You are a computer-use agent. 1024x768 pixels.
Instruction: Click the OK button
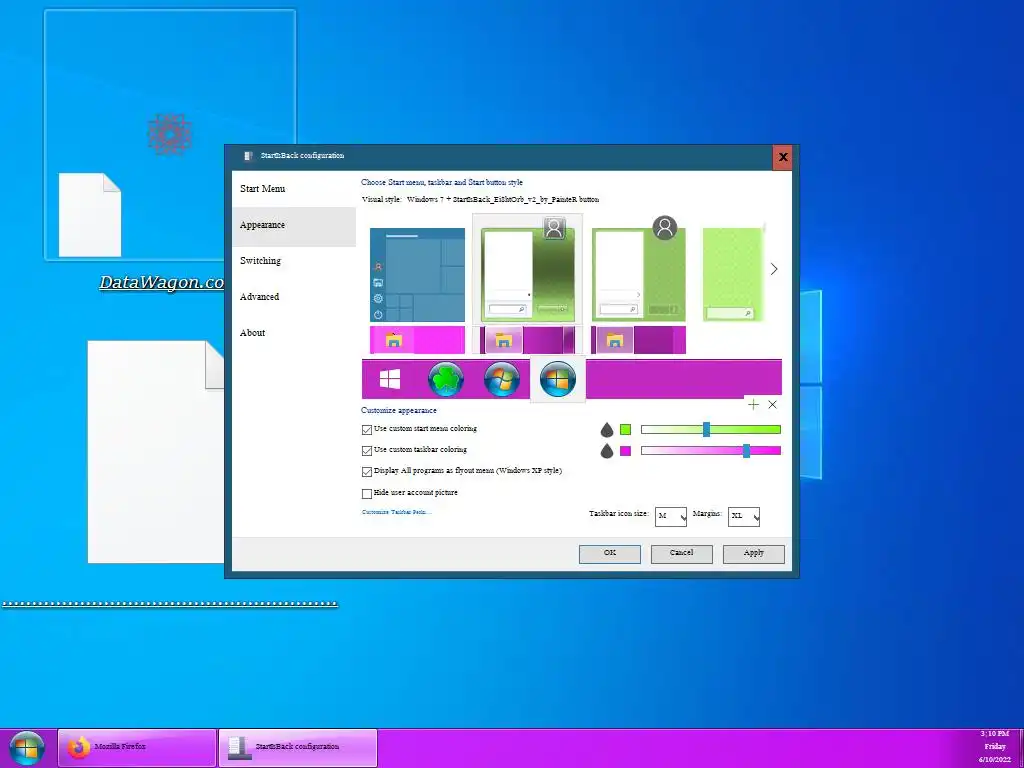pyautogui.click(x=610, y=554)
